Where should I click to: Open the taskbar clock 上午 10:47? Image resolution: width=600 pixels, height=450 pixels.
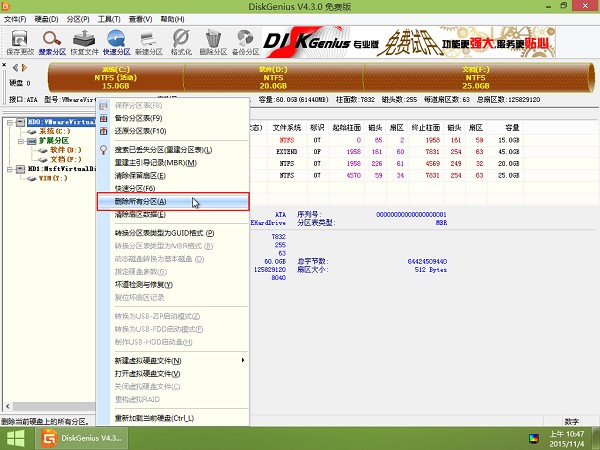(567, 439)
